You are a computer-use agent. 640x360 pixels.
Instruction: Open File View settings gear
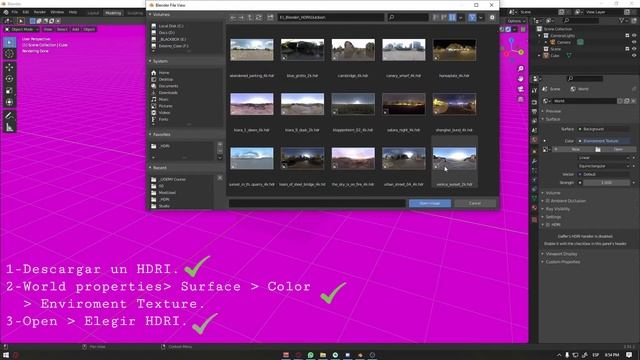(492, 18)
